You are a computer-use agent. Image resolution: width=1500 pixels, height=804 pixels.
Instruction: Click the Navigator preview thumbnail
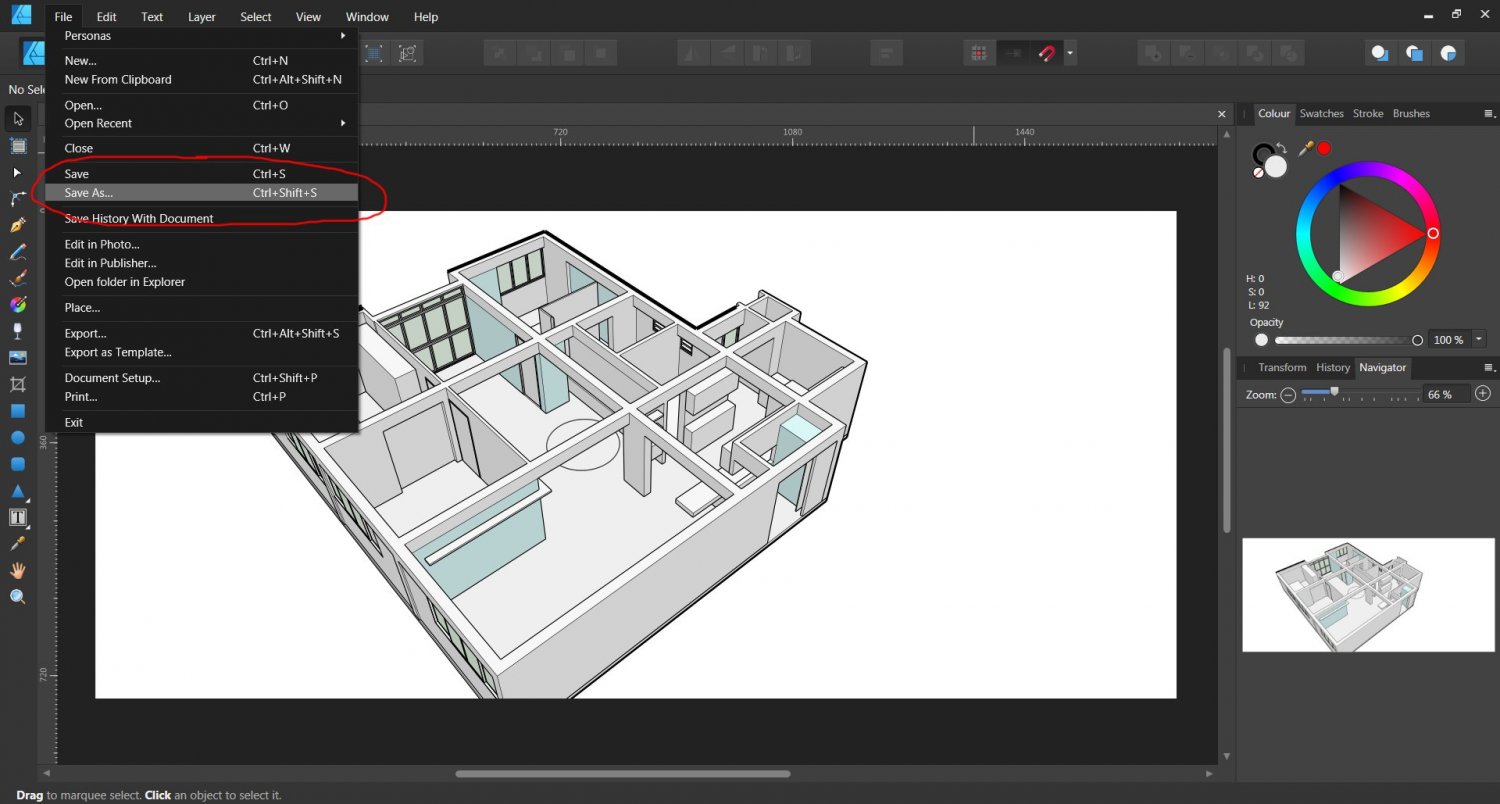tap(1368, 595)
